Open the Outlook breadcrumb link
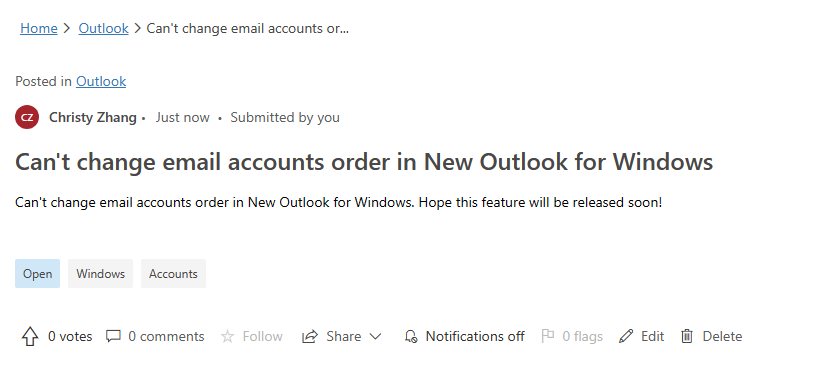The height and width of the screenshot is (372, 831). [103, 28]
